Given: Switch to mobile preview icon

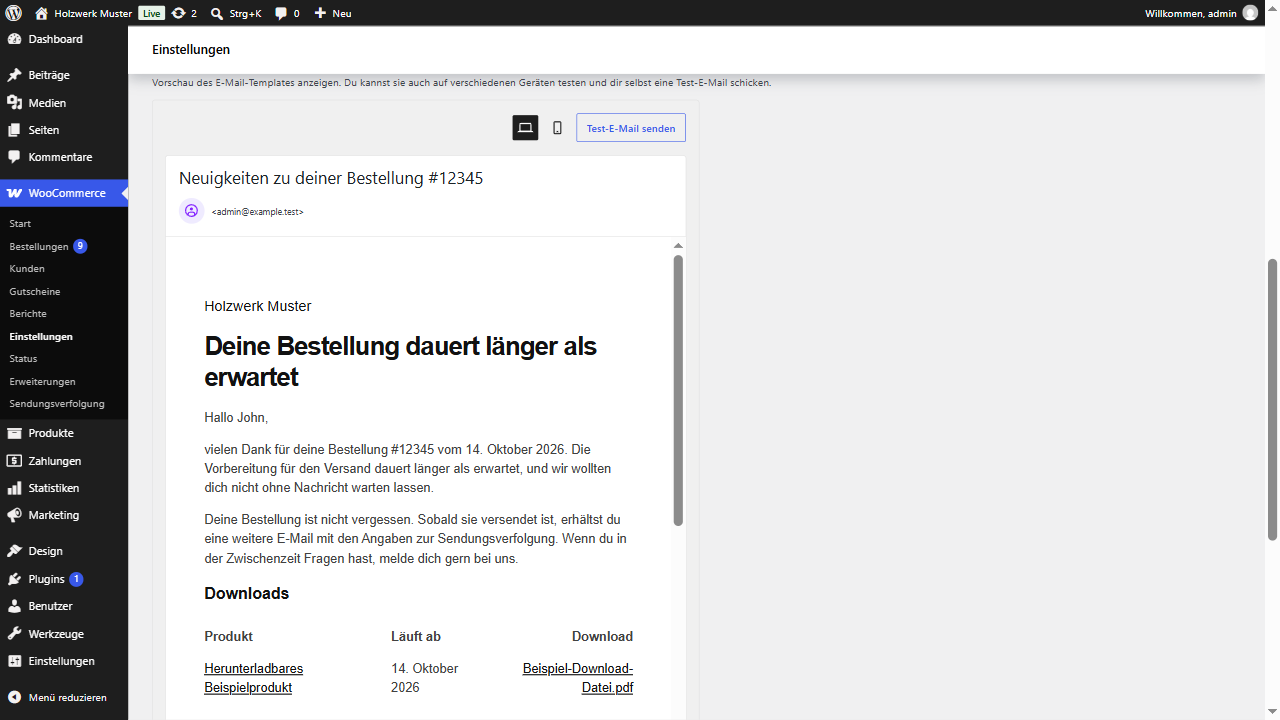Looking at the screenshot, I should click(557, 128).
